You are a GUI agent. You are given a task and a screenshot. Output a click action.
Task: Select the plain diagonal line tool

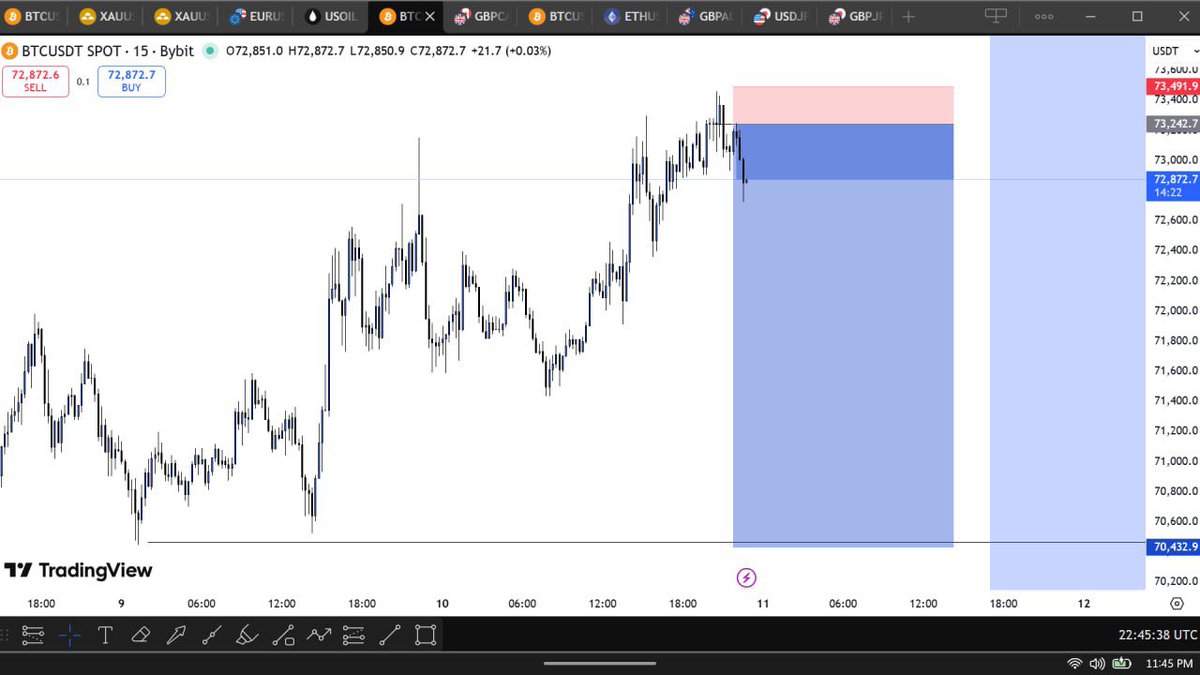[x=390, y=634]
